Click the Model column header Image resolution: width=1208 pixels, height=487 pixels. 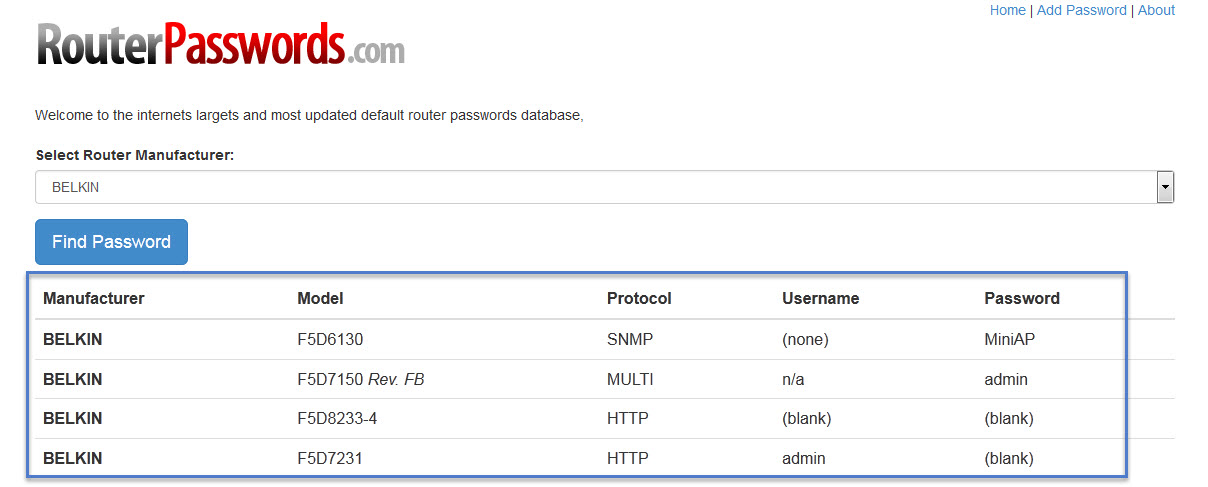click(320, 298)
